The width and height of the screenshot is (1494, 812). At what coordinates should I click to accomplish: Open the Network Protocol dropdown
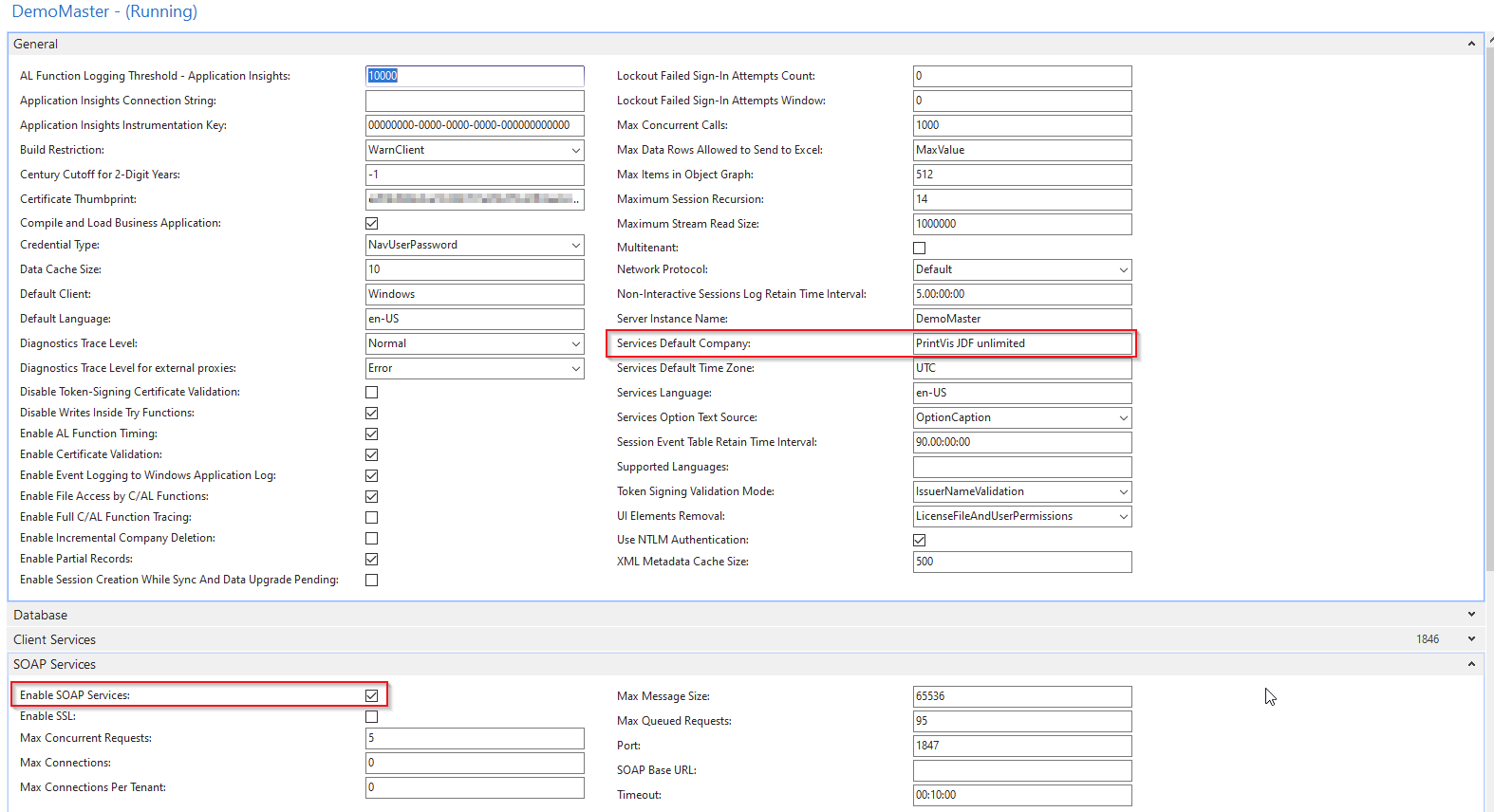tap(1123, 269)
